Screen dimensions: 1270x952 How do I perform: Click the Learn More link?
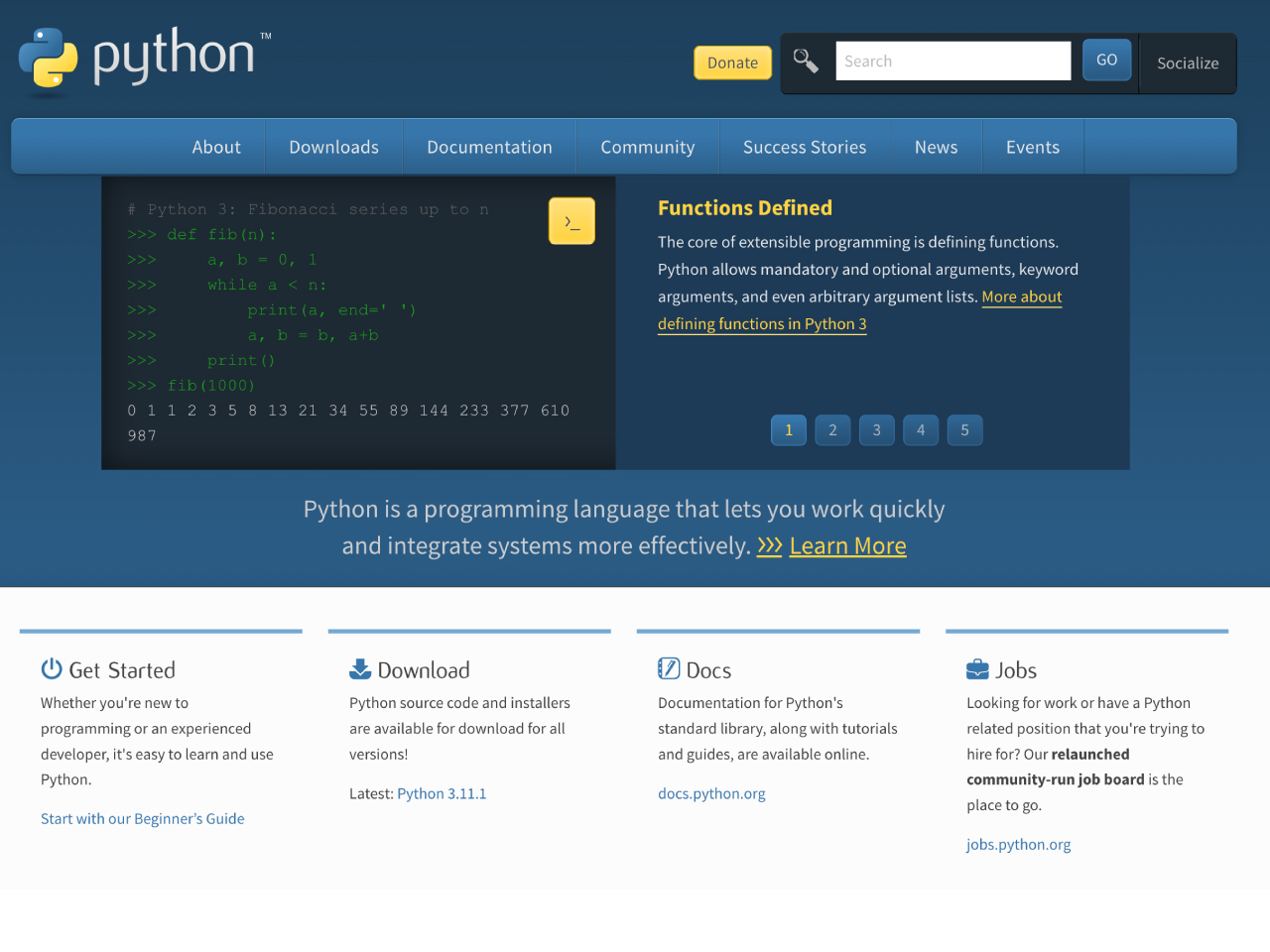[848, 546]
